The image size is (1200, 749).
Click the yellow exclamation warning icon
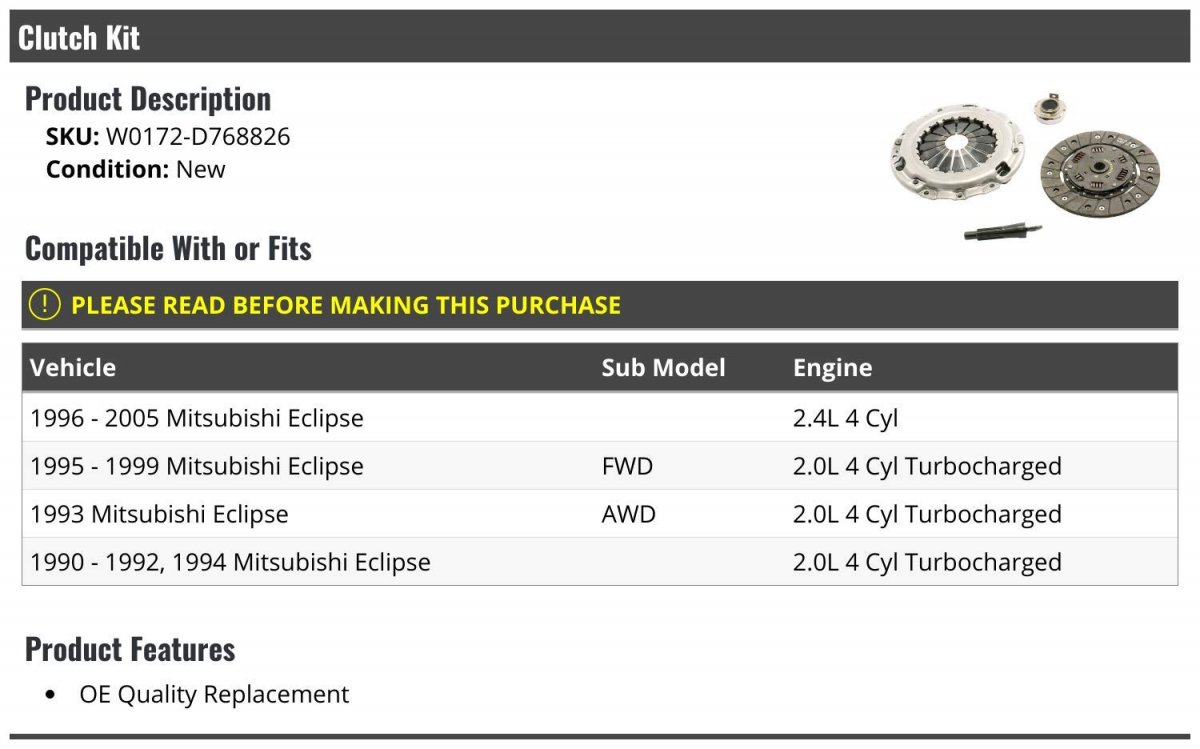(x=44, y=305)
